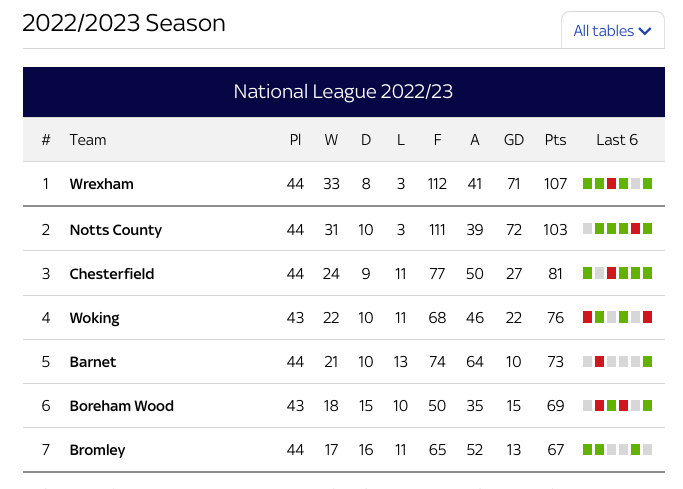Click the GD column header
Viewport: 683px width, 489px height.
tap(514, 140)
